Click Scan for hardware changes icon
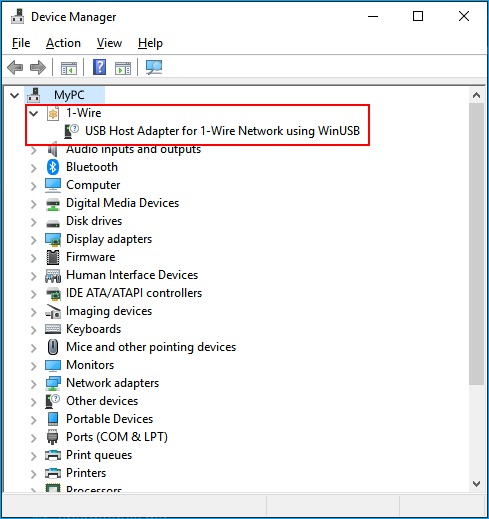This screenshot has height=519, width=489. (154, 68)
